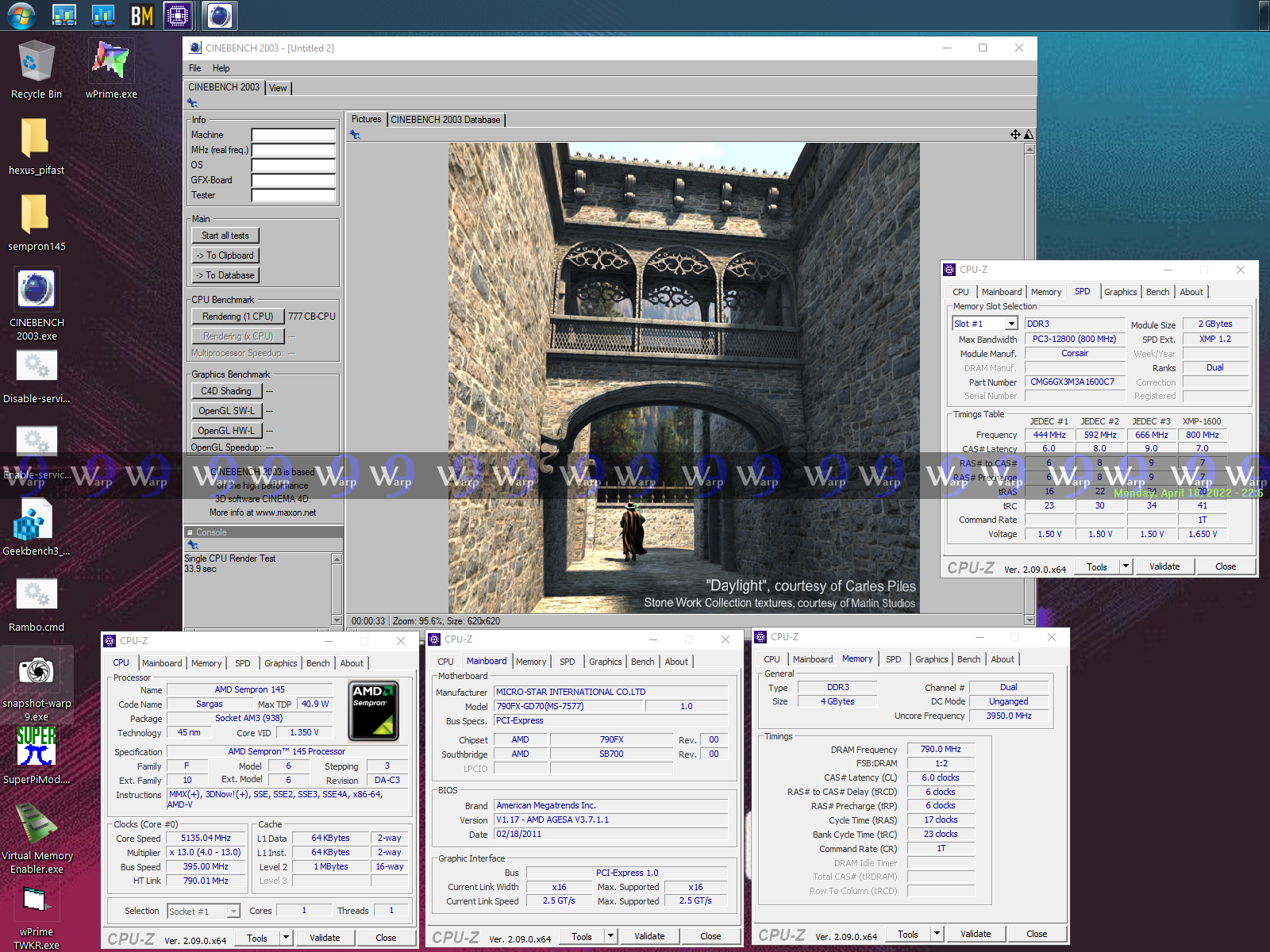The image size is (1270, 952).
Task: Open the memory slot selection dropdown
Action: pyautogui.click(x=1011, y=324)
